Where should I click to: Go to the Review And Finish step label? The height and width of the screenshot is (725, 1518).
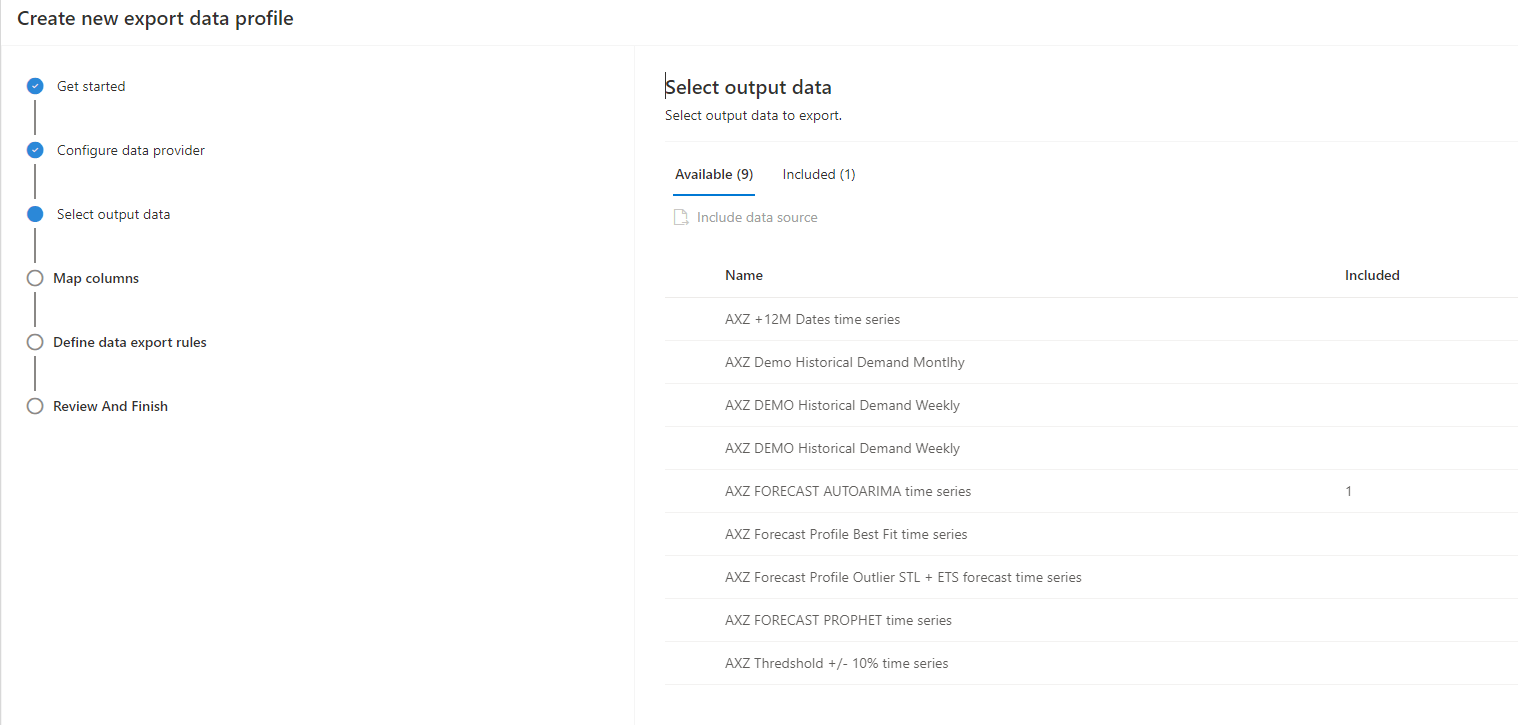click(110, 406)
